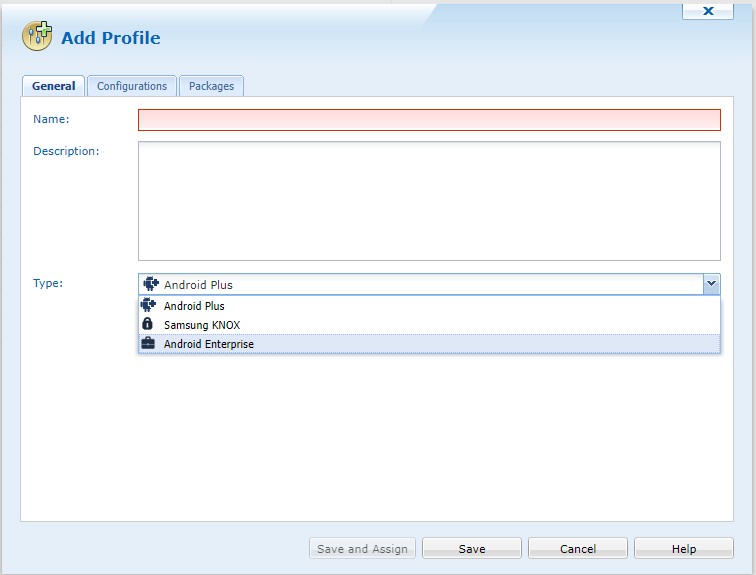Click inside the Description text area

[428, 200]
